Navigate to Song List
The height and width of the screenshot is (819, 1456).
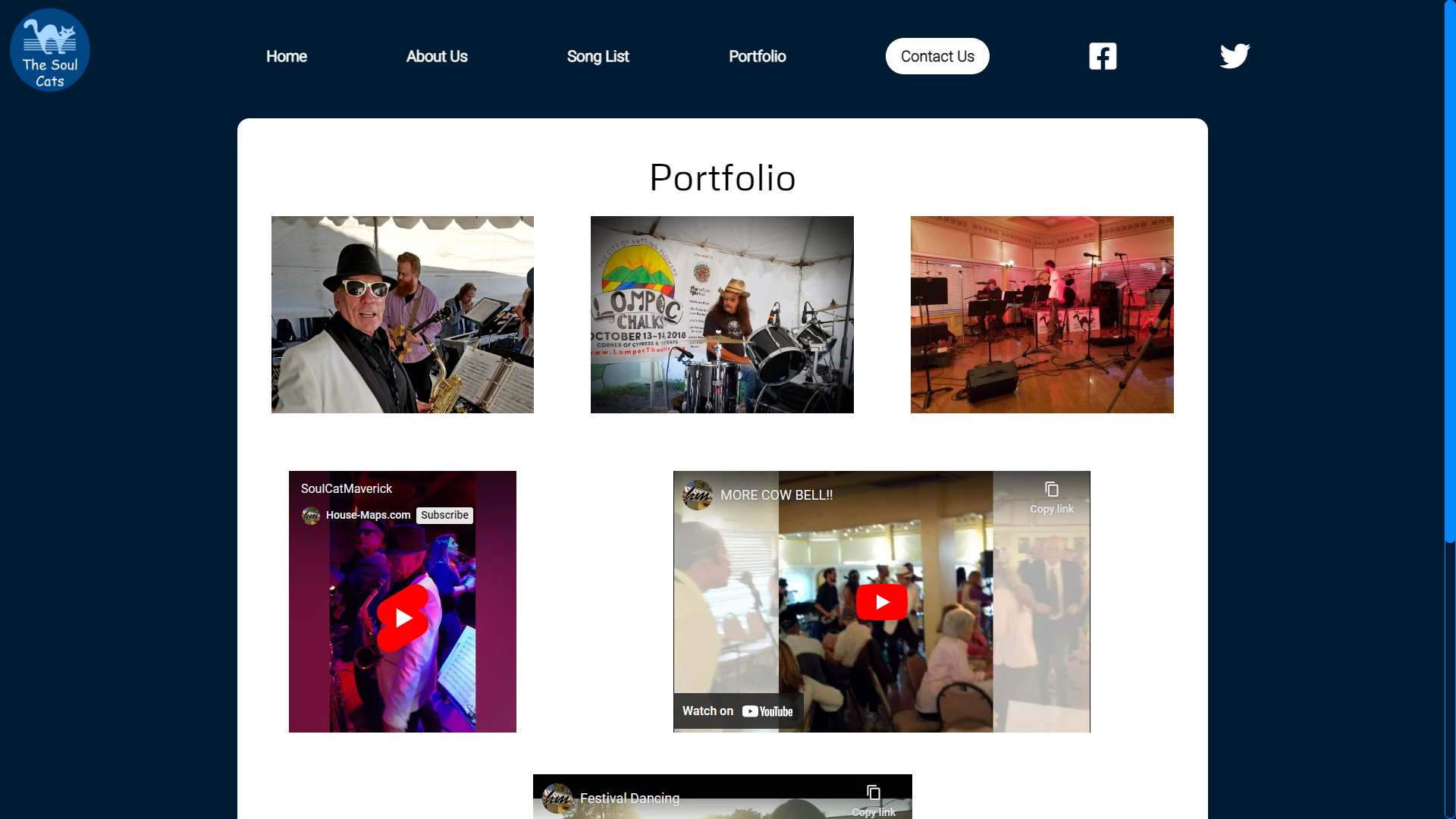598,56
